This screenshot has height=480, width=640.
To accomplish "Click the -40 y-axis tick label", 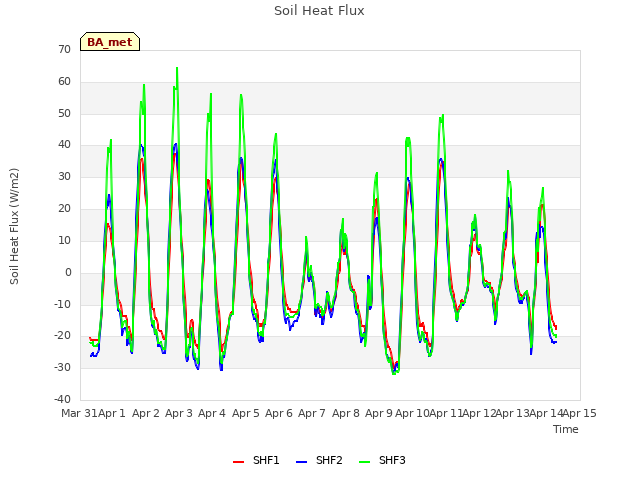I will point(62,399).
